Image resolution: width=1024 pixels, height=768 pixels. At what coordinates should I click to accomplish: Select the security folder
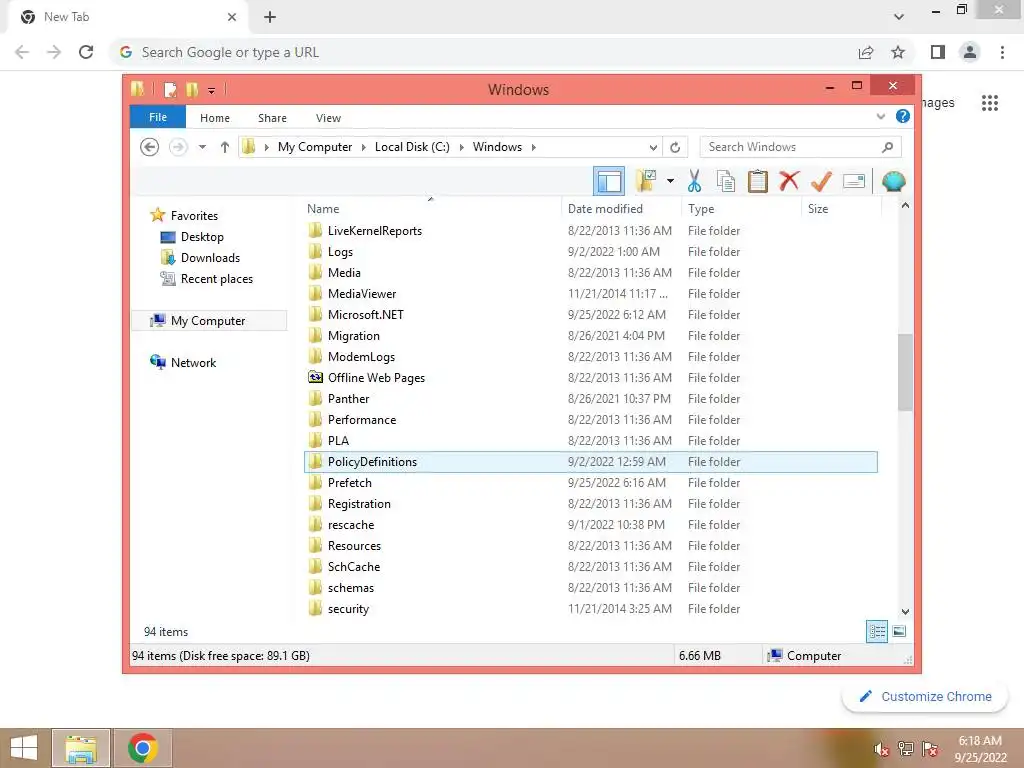[590, 608]
